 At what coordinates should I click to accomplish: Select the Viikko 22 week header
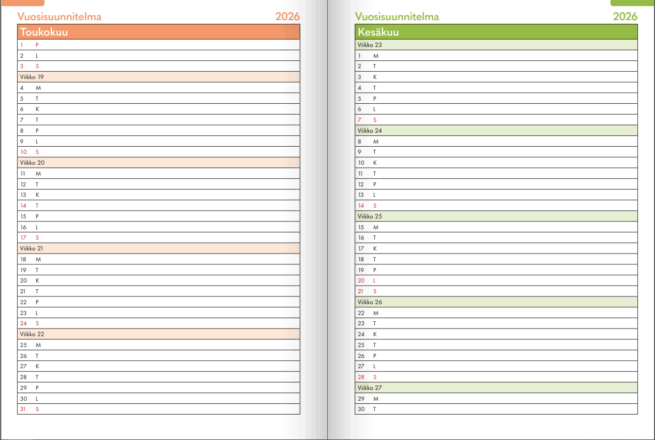[x=158, y=334]
